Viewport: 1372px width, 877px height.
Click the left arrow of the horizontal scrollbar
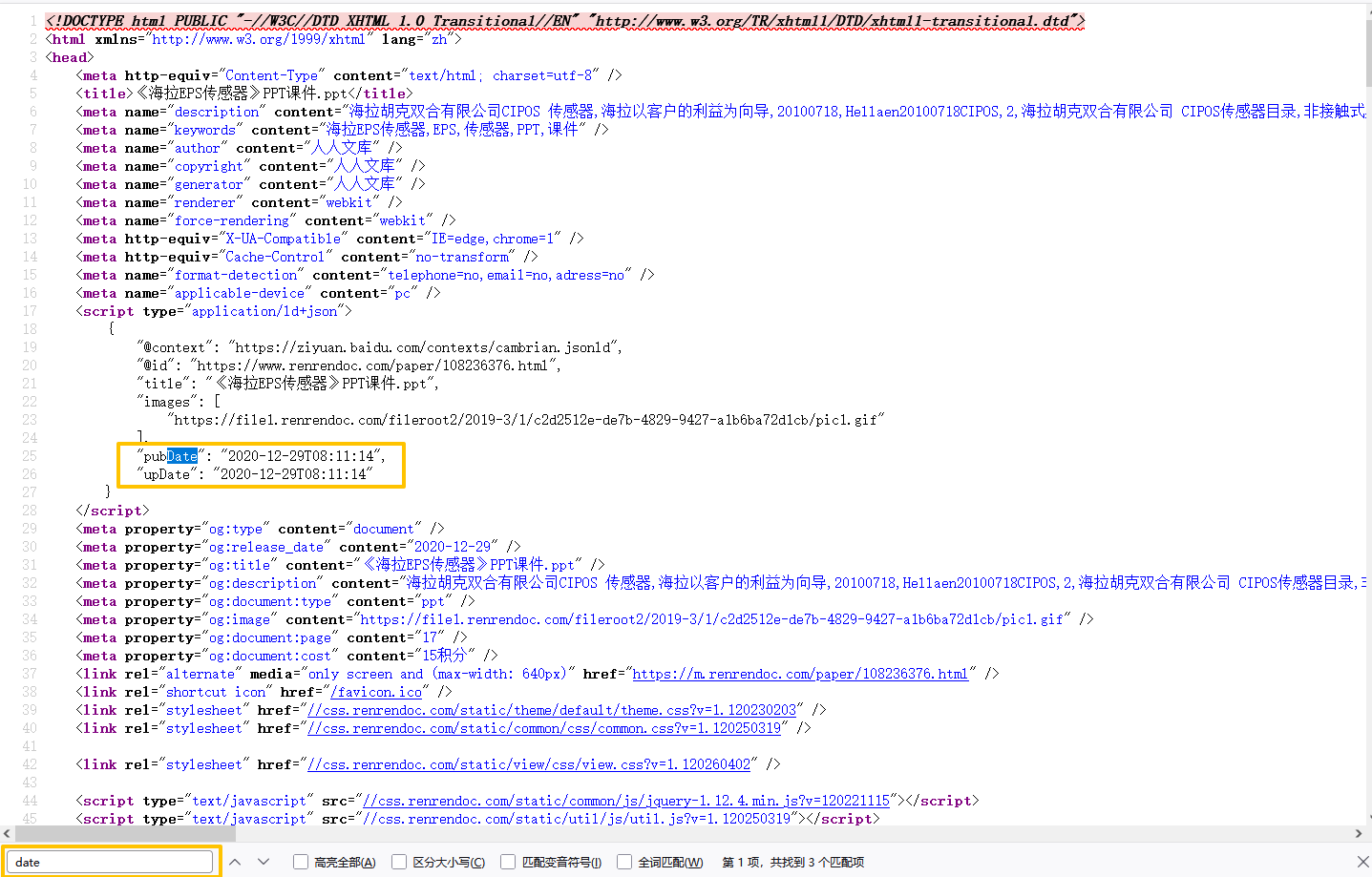pyautogui.click(x=8, y=833)
